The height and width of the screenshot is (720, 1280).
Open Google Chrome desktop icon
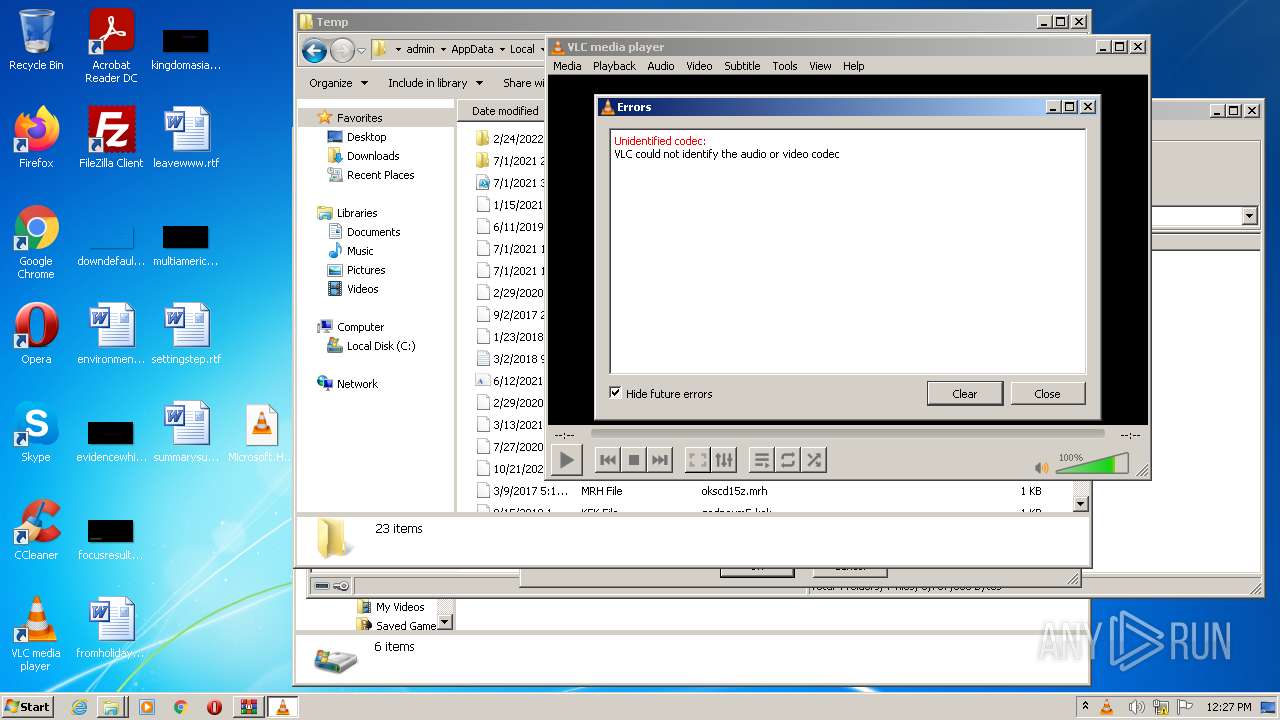point(36,242)
